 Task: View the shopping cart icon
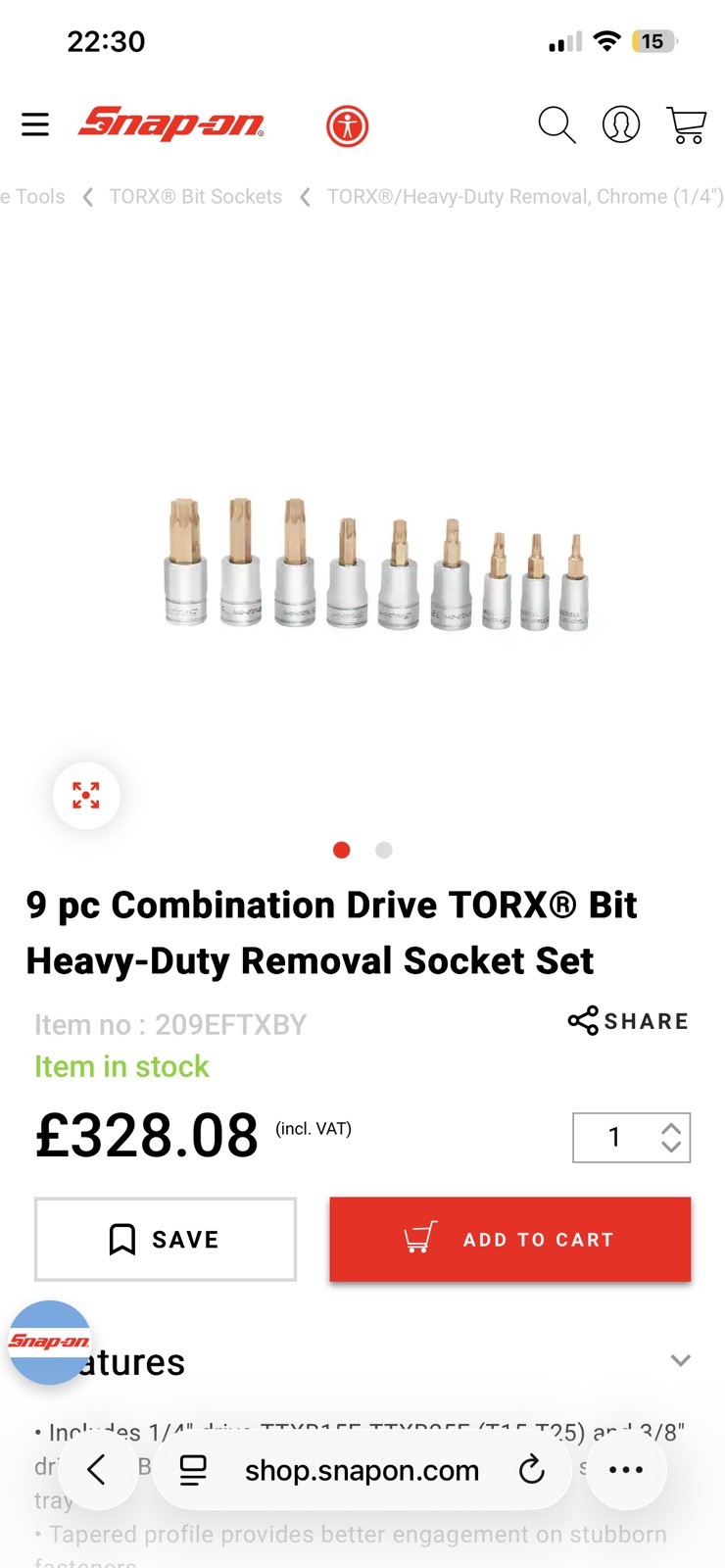686,125
